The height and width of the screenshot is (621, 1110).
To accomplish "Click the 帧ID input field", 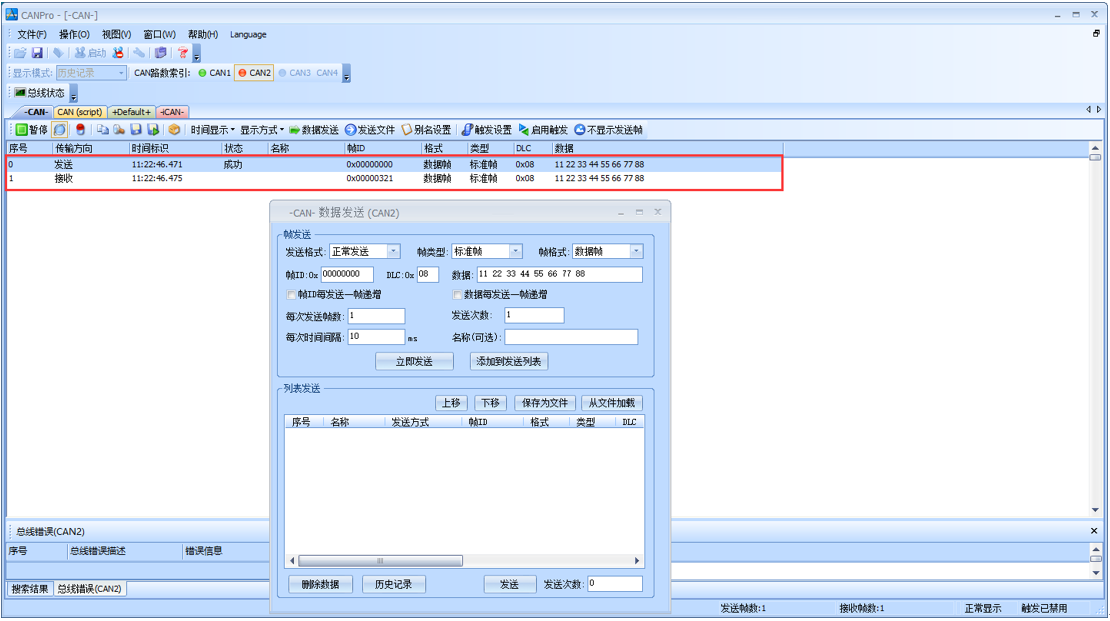I will tap(346, 274).
